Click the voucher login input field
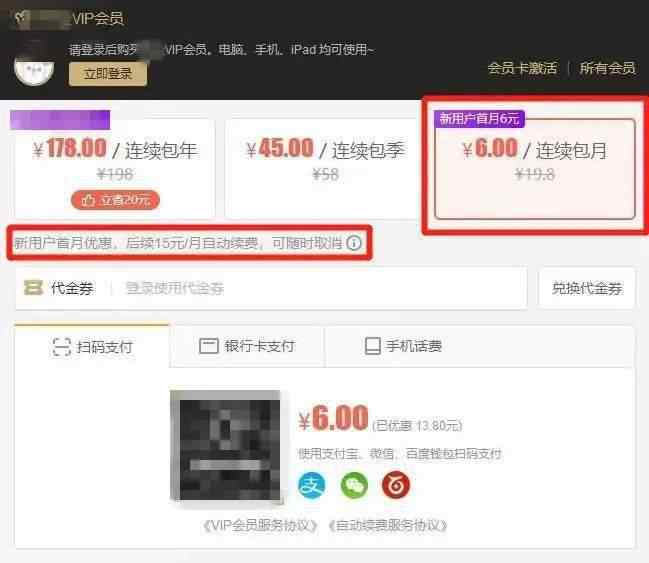Viewport: 649px width, 563px height. [319, 288]
